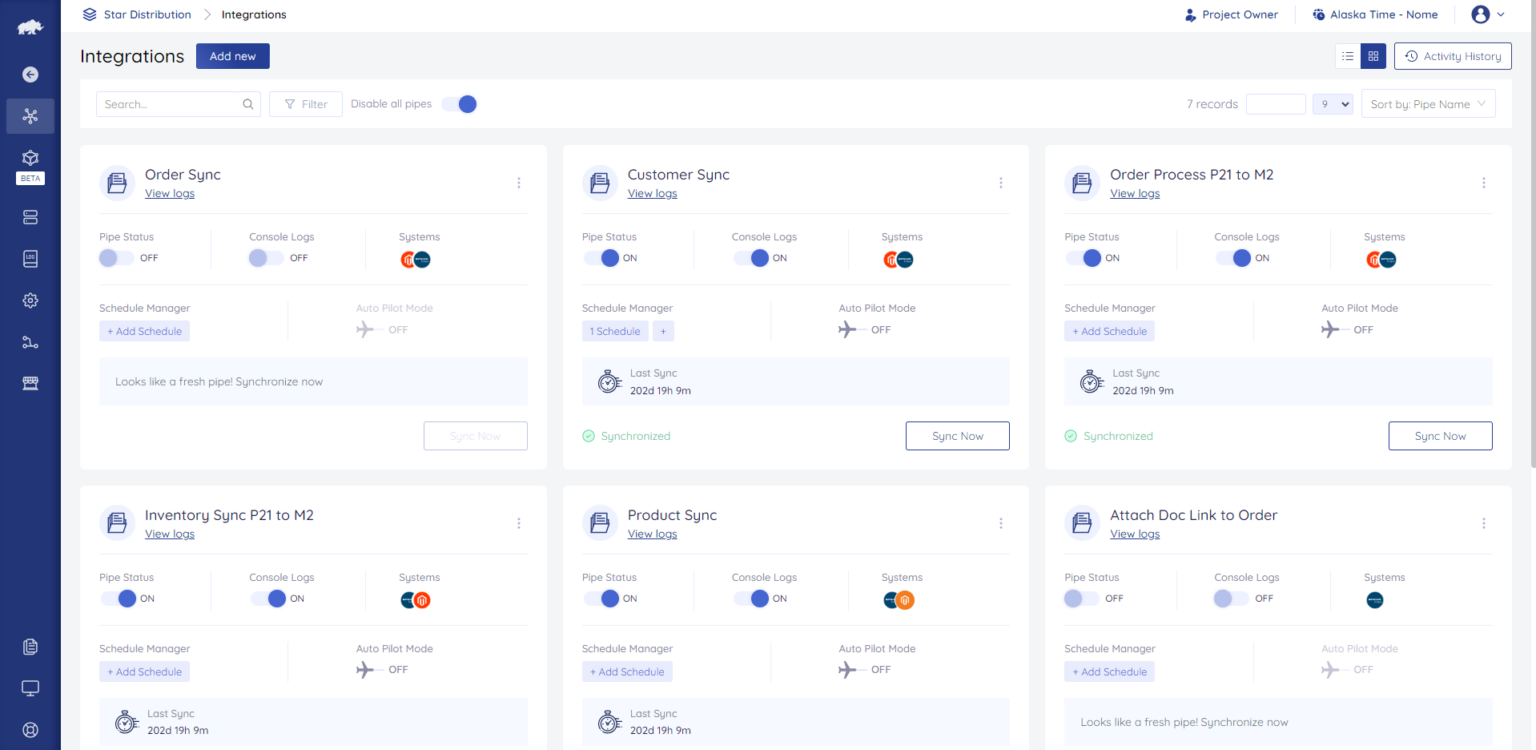Viewport: 1536px width, 750px height.
Task: Turn off the Disable all pipes toggle
Action: pyautogui.click(x=459, y=103)
